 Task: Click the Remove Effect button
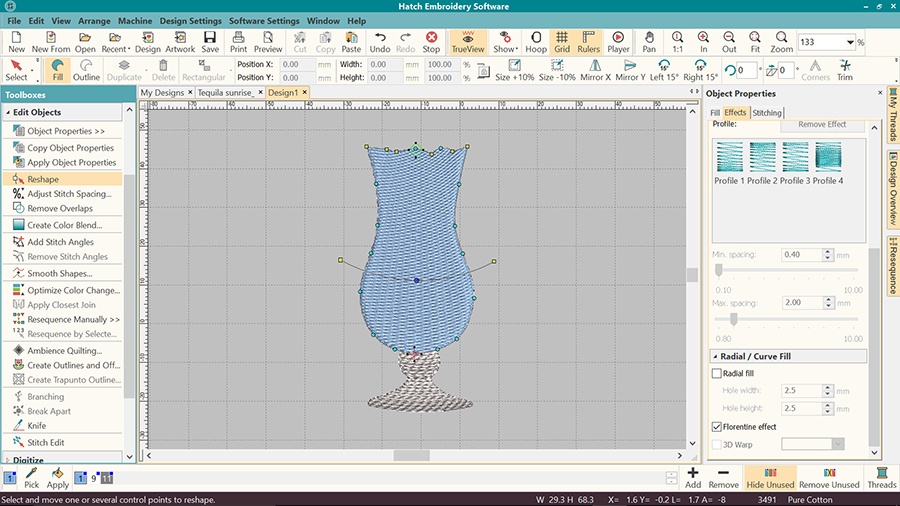(x=822, y=125)
